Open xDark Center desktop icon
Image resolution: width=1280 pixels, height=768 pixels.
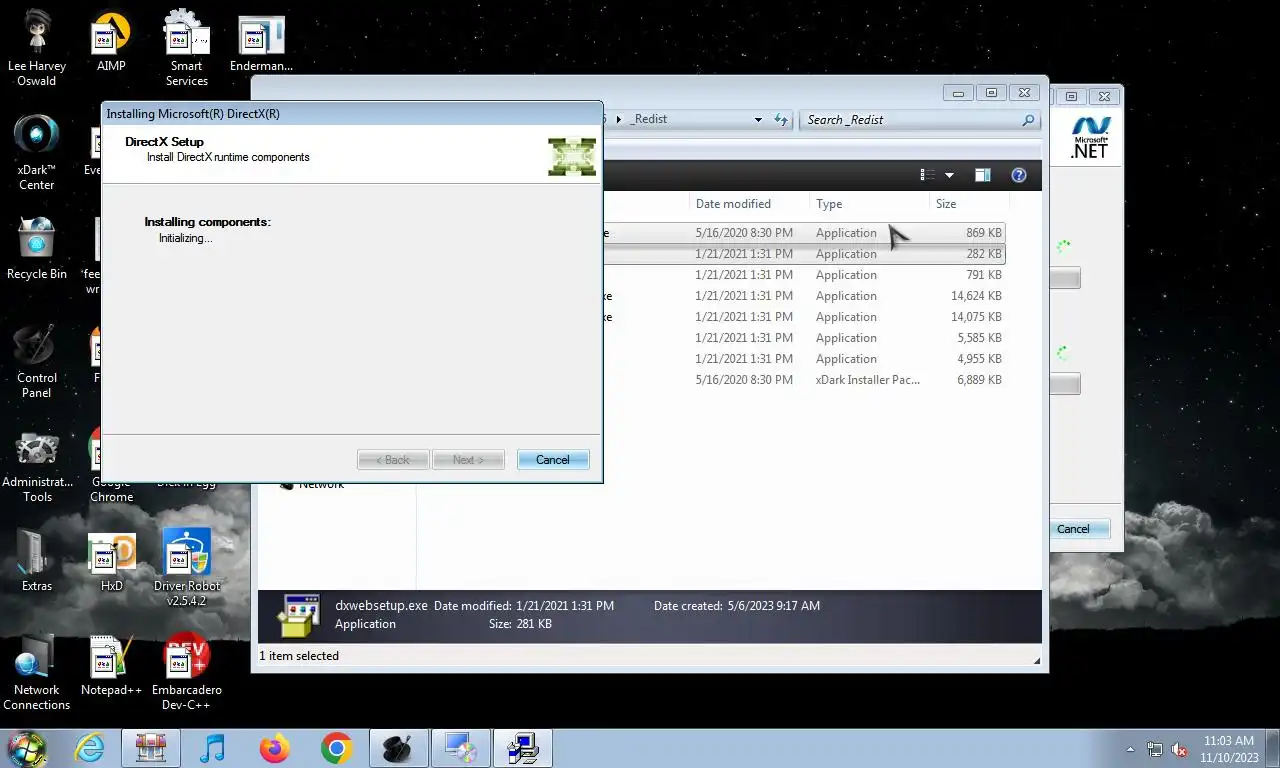(37, 153)
